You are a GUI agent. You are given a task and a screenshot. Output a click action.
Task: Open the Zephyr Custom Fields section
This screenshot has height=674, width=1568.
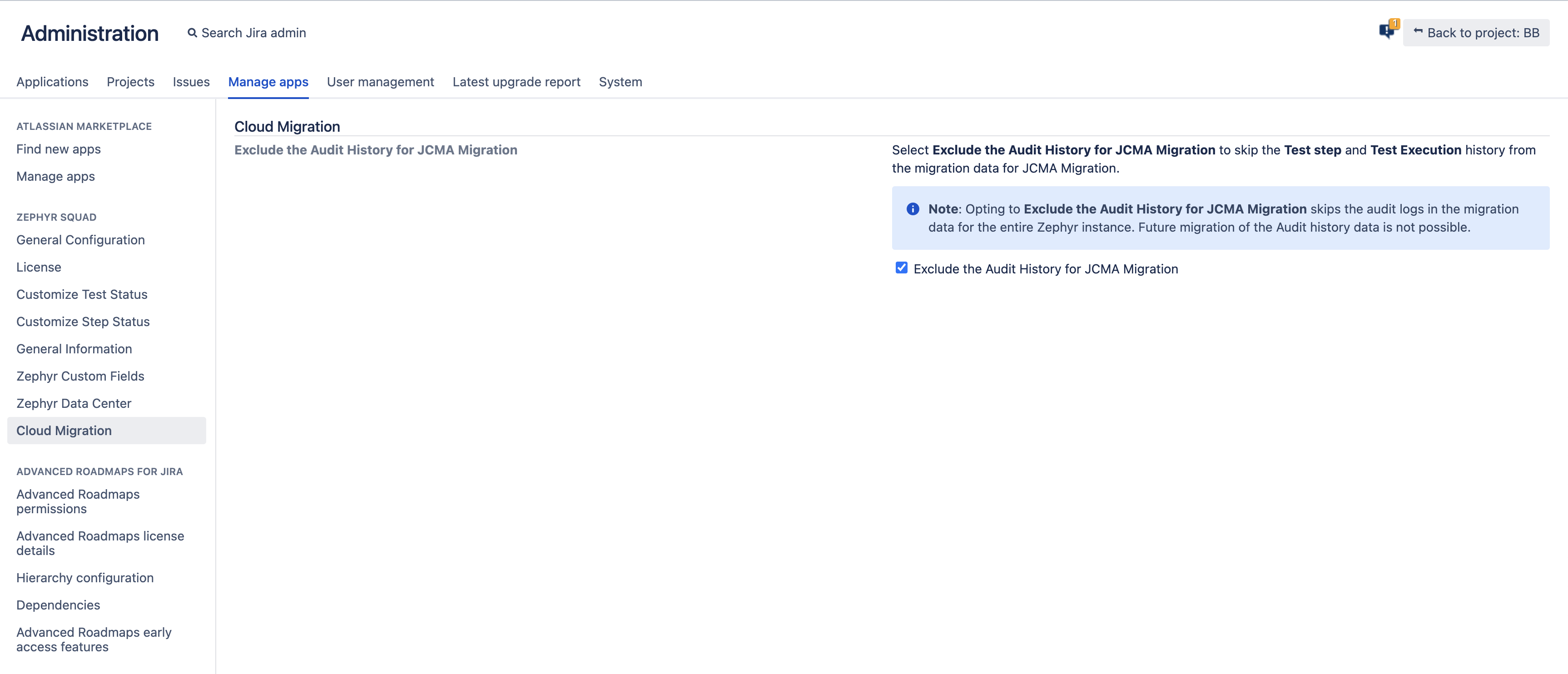pyautogui.click(x=80, y=376)
